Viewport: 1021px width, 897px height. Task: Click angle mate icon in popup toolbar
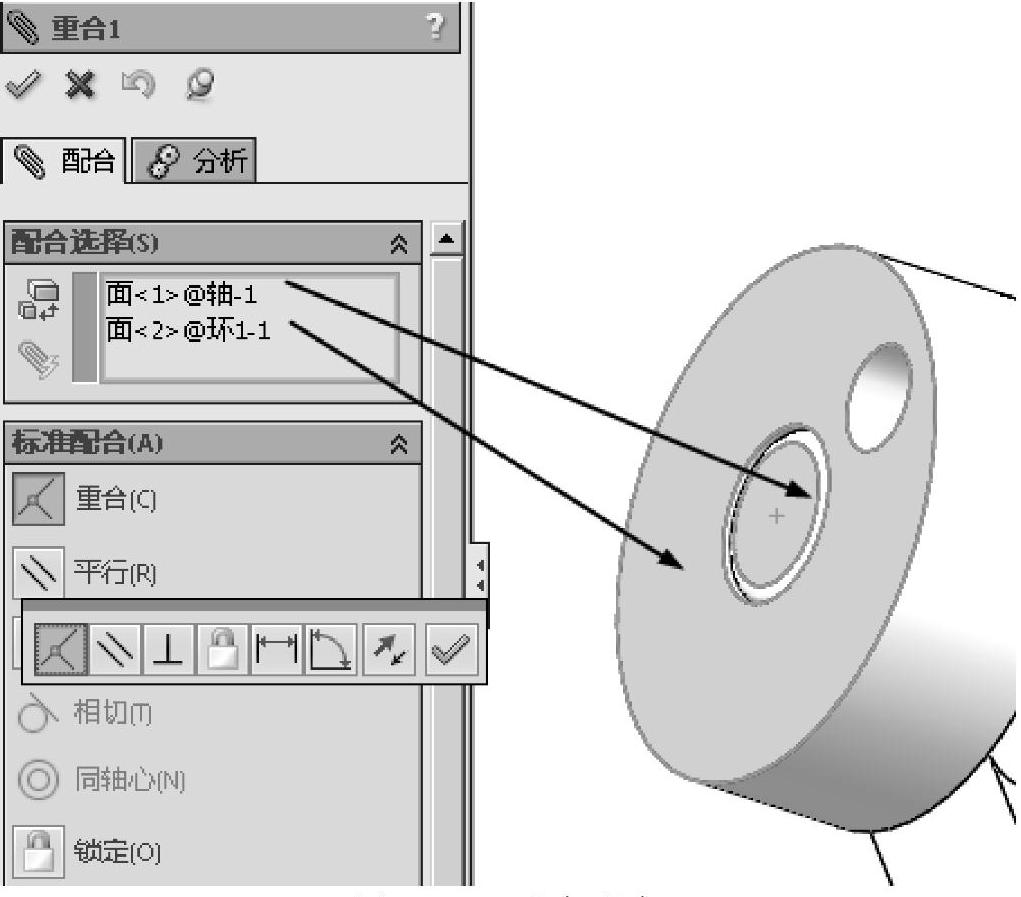331,649
